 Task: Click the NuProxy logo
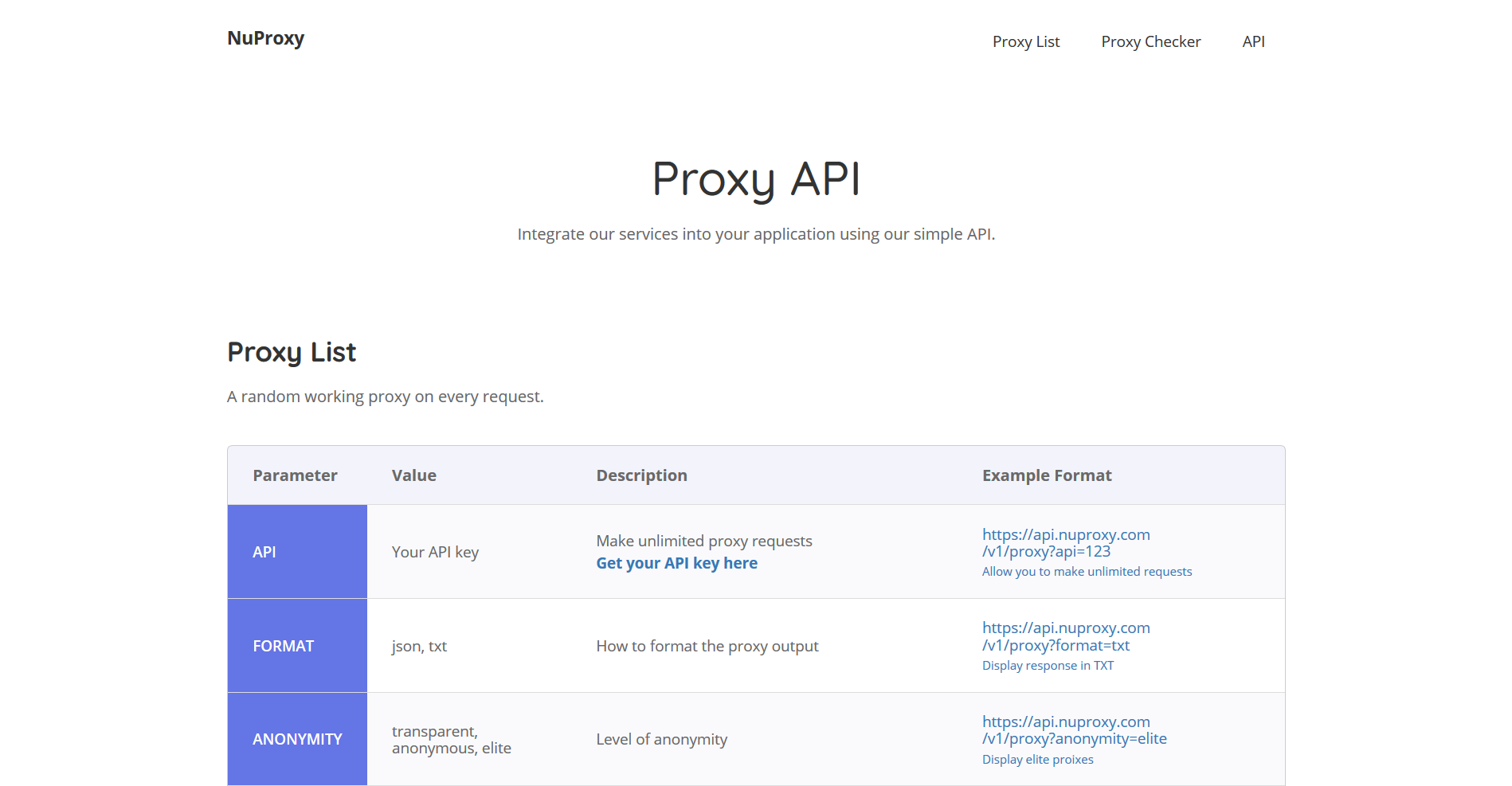265,38
